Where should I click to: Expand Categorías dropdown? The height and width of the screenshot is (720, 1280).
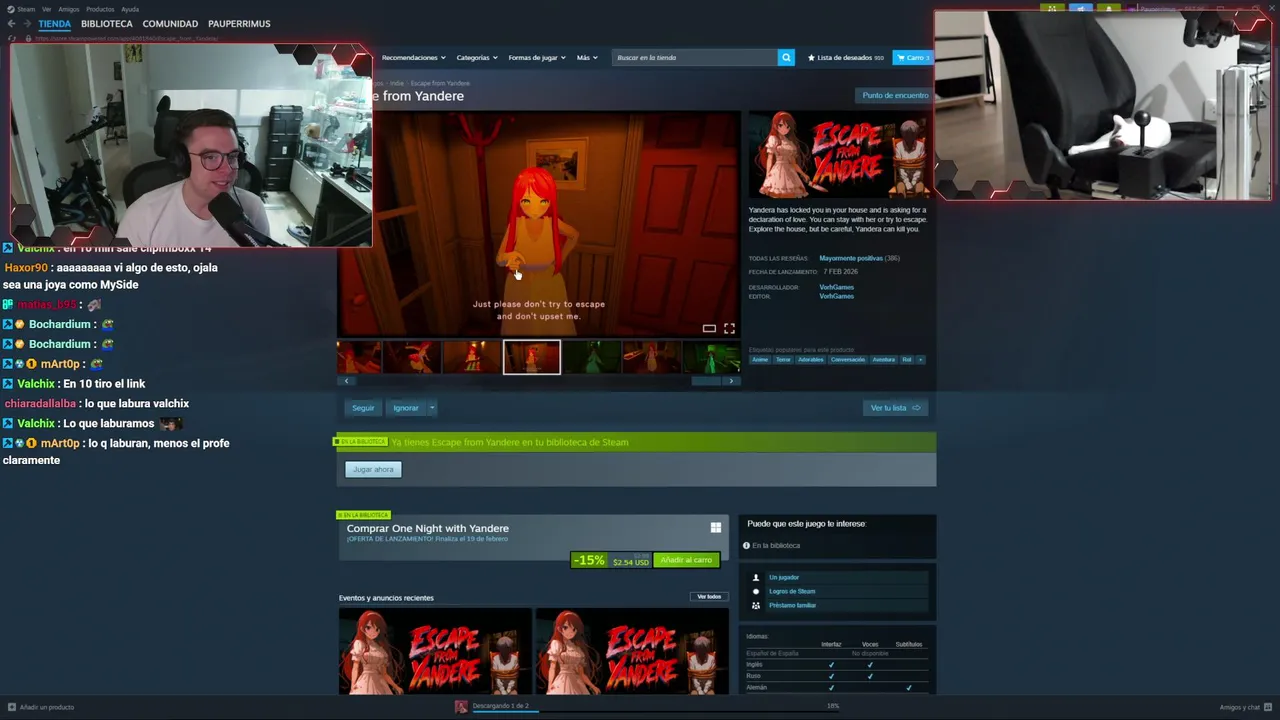click(x=477, y=57)
